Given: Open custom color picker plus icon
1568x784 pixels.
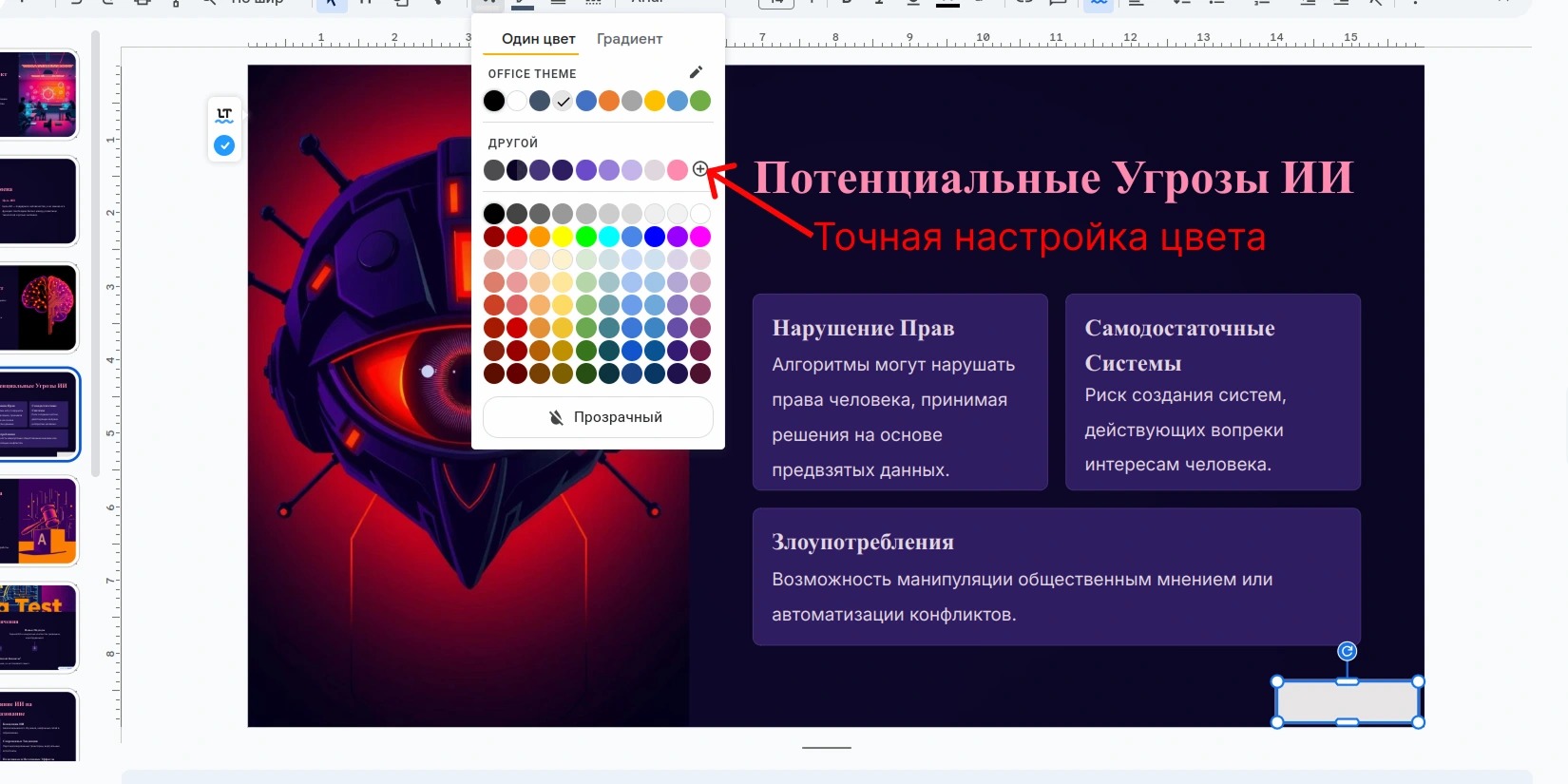Looking at the screenshot, I should click(x=700, y=169).
